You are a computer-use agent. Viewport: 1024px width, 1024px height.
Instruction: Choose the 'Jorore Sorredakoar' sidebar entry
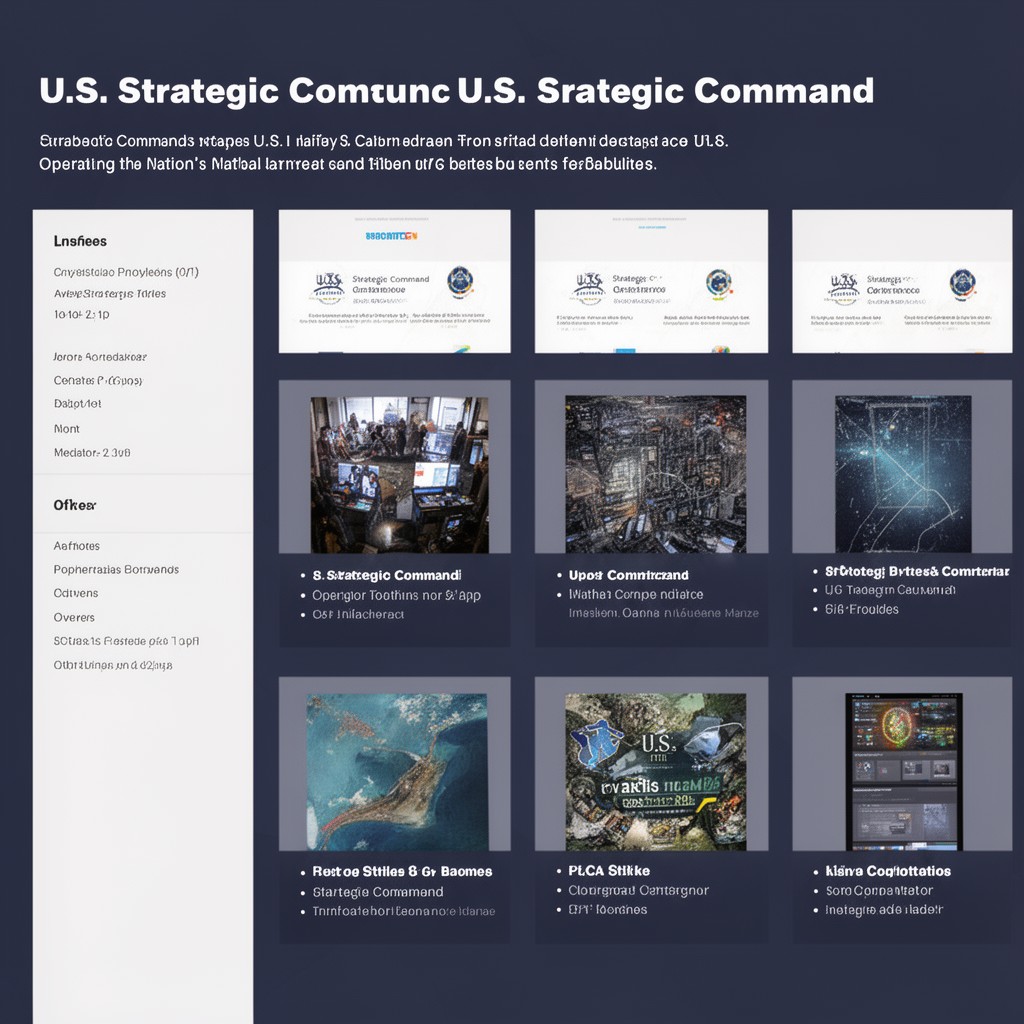pyautogui.click(x=100, y=357)
